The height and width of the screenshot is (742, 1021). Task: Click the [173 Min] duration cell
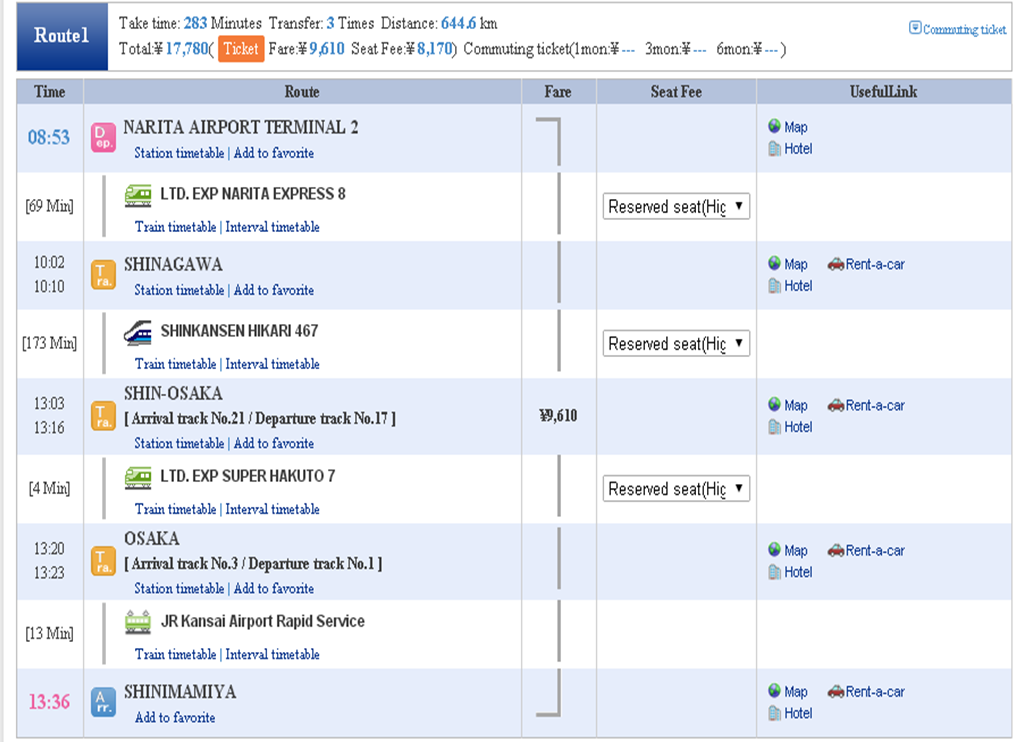pos(49,343)
